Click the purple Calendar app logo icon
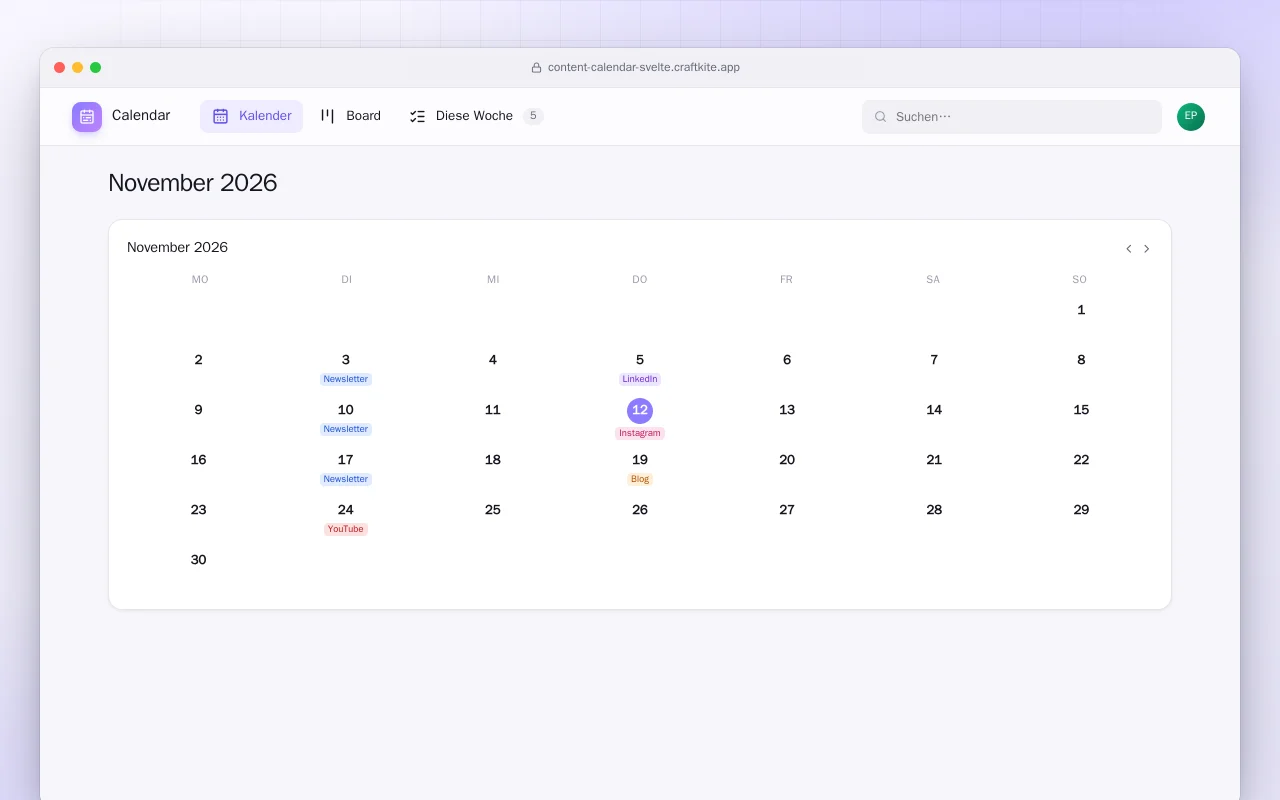Viewport: 1280px width, 800px height. (x=87, y=117)
